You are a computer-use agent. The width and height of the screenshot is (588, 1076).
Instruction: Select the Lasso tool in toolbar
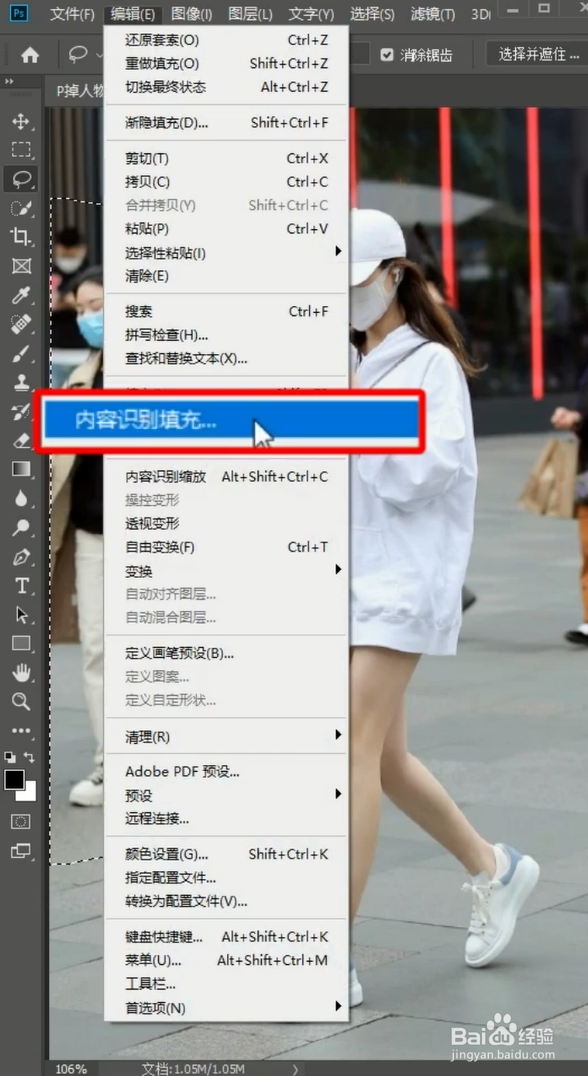click(21, 179)
